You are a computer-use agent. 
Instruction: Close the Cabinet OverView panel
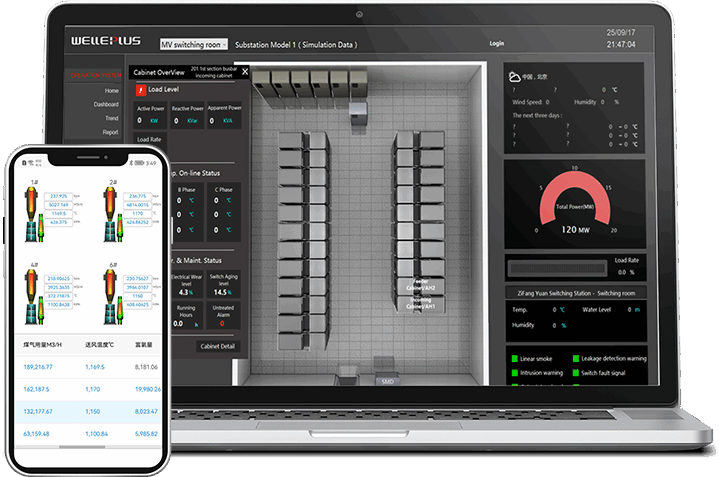pos(245,72)
